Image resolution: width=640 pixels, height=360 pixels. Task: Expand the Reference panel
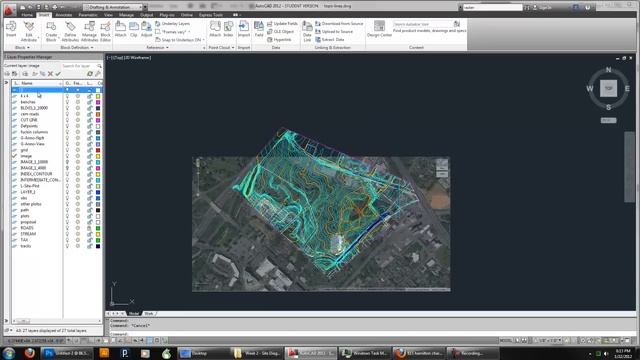pyautogui.click(x=158, y=48)
